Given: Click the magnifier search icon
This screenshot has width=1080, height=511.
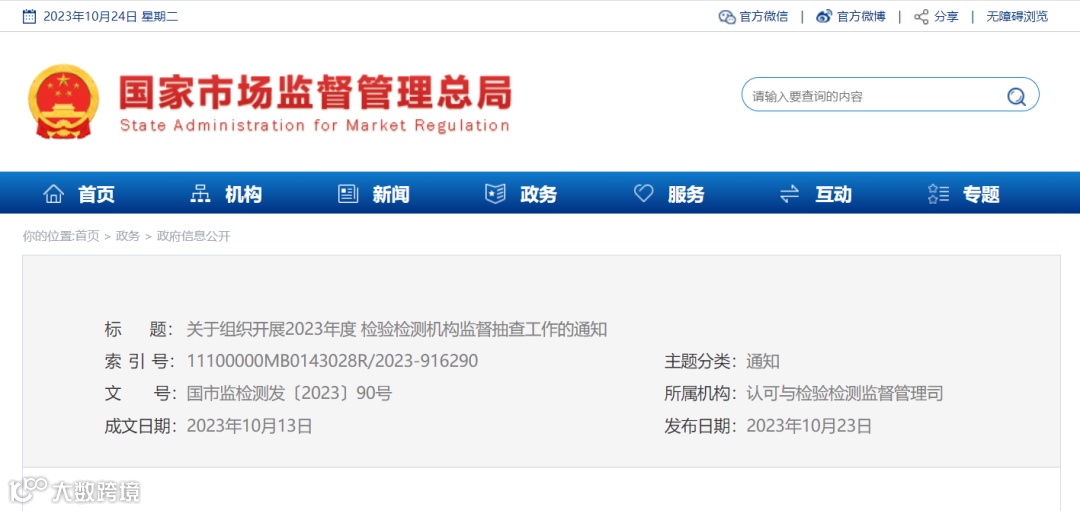Looking at the screenshot, I should click(1016, 96).
